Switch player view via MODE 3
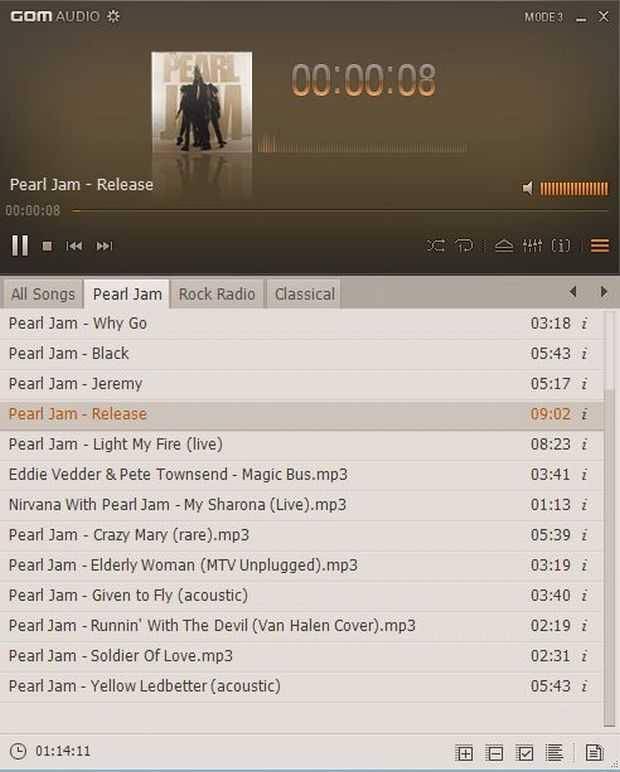 click(x=544, y=17)
